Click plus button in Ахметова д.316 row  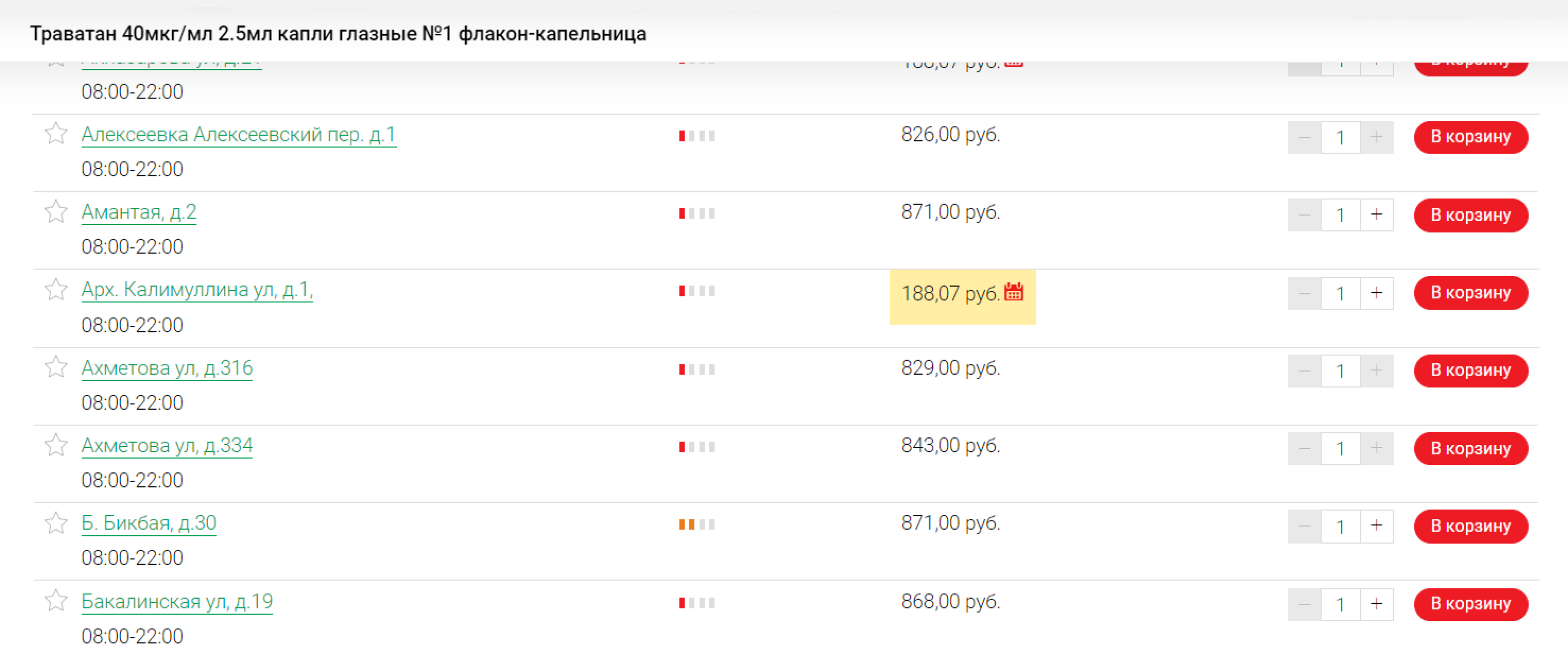[x=1376, y=371]
